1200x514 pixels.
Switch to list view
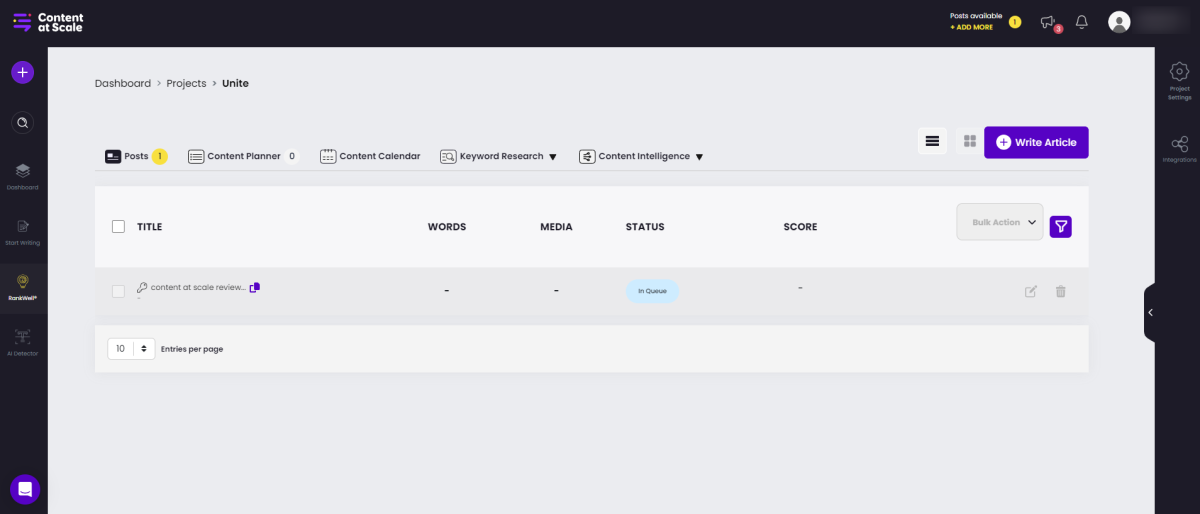point(932,142)
